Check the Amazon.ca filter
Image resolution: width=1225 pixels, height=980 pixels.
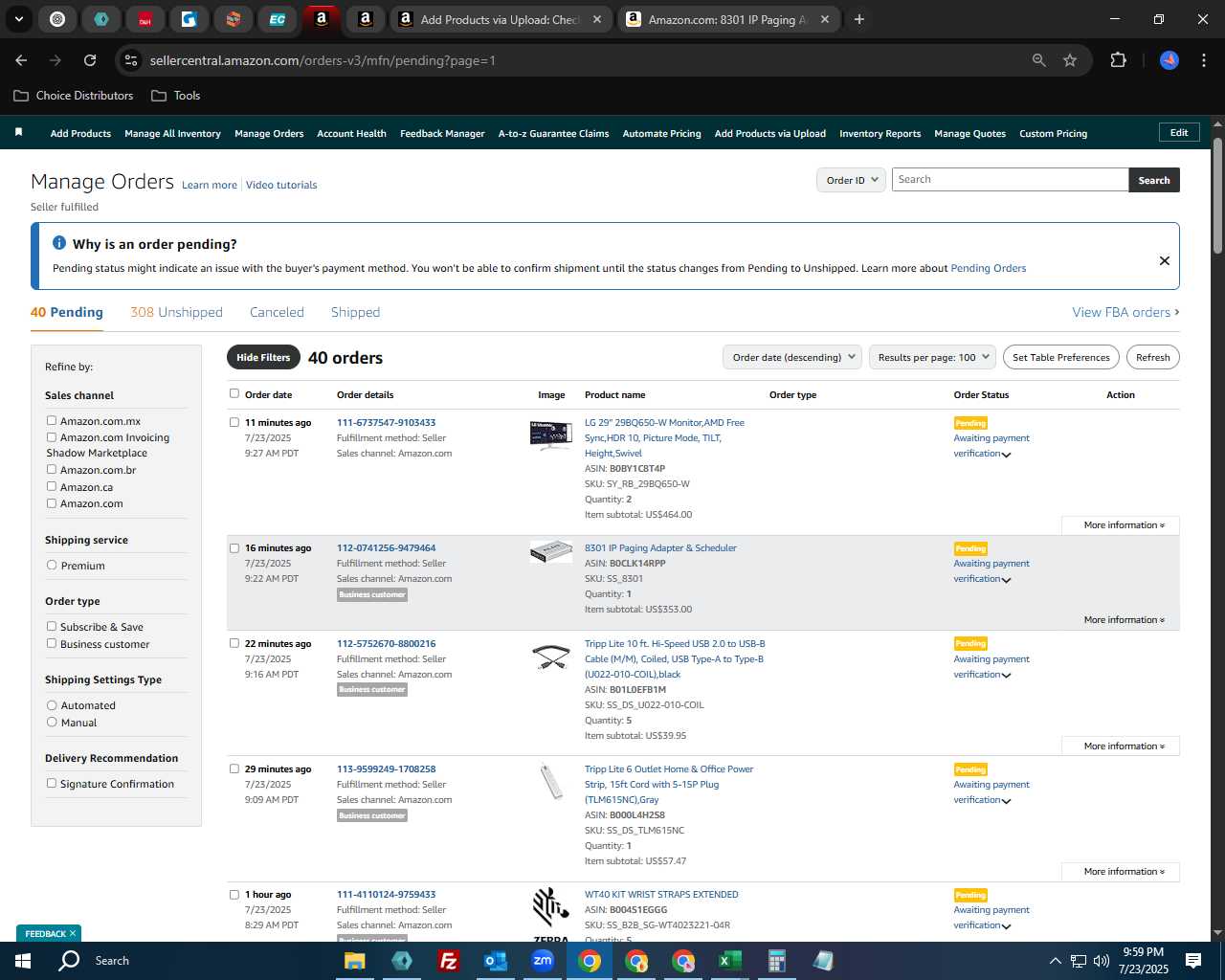[52, 486]
